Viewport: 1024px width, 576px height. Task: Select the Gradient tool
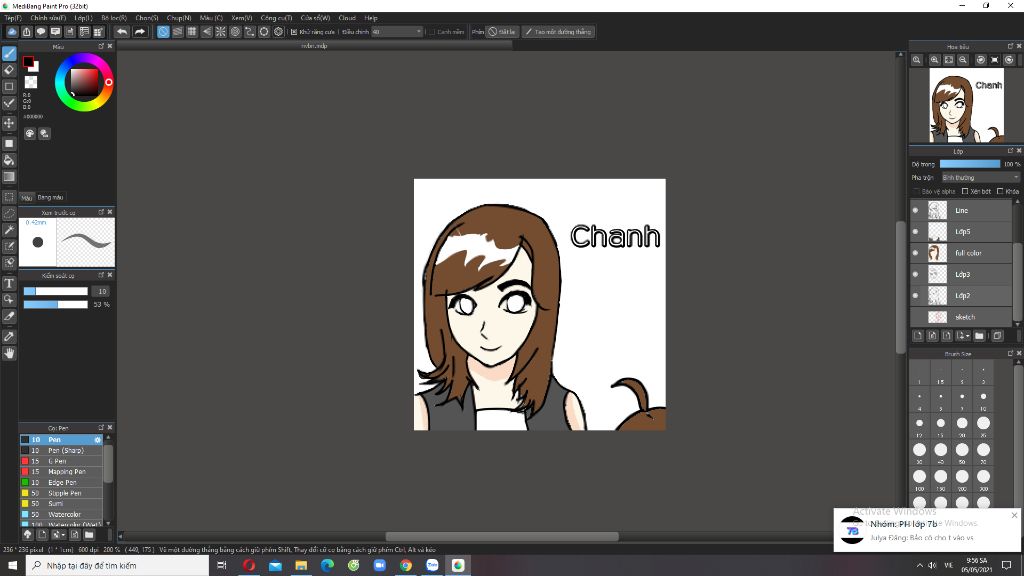(x=9, y=176)
